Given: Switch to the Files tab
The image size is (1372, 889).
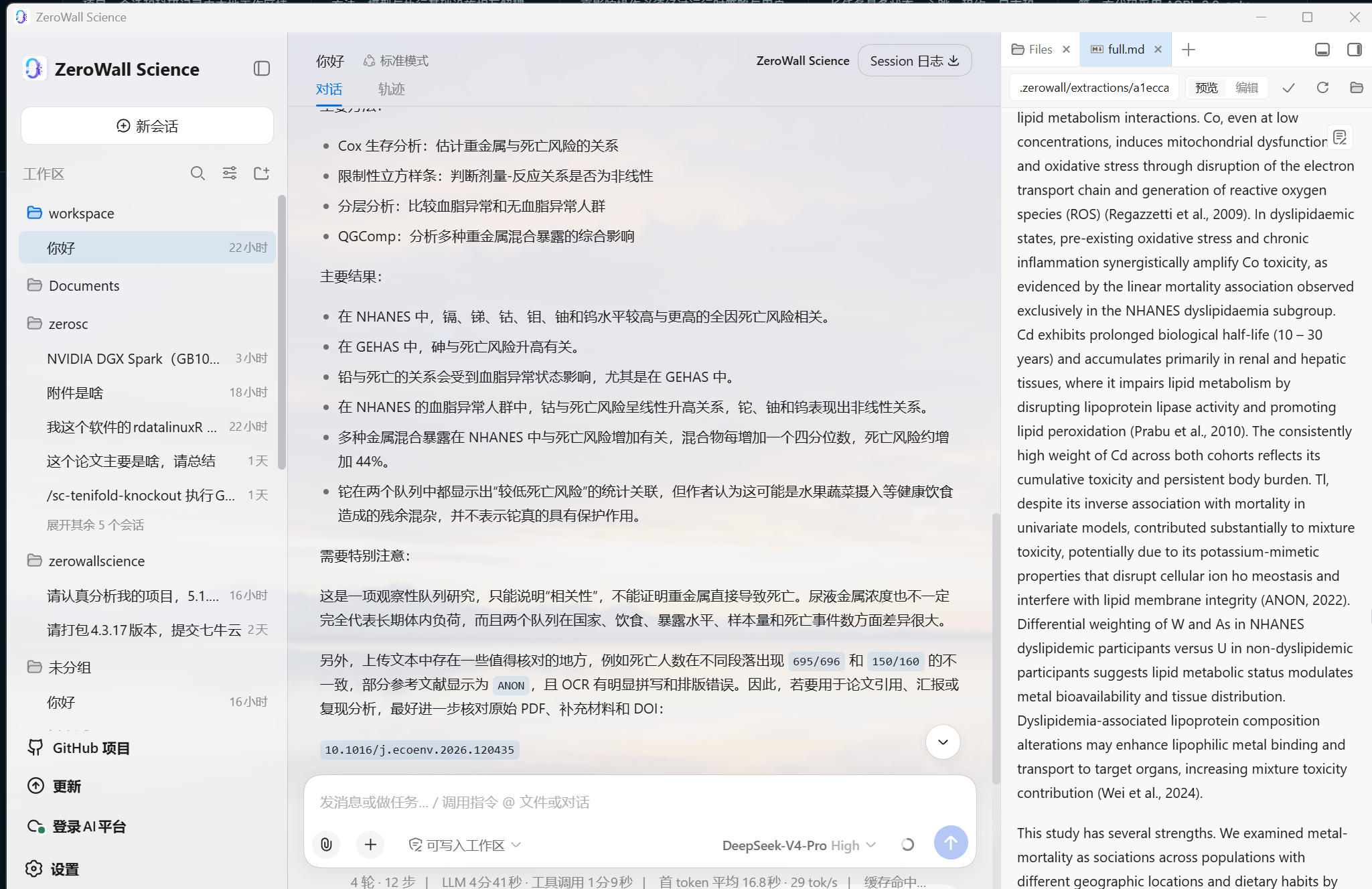Looking at the screenshot, I should [x=1032, y=50].
